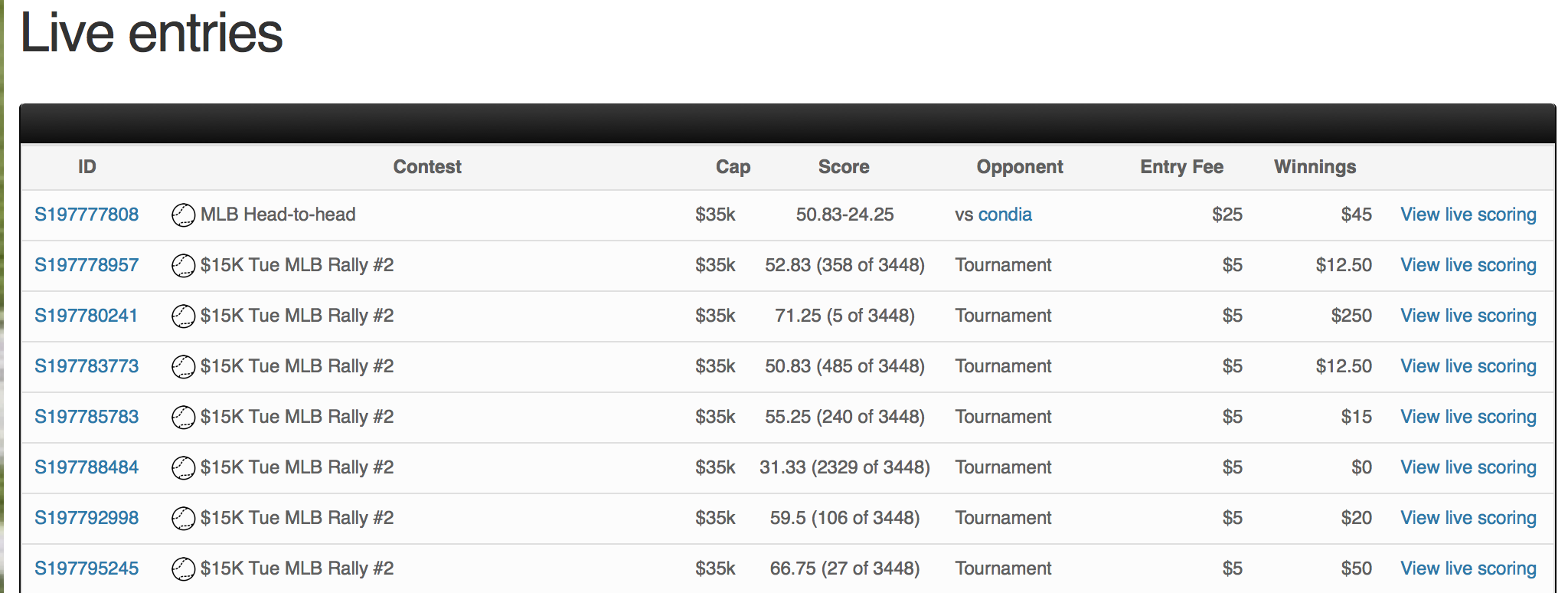
Task: View live scoring for the $0 winnings entry
Action: coord(1468,467)
